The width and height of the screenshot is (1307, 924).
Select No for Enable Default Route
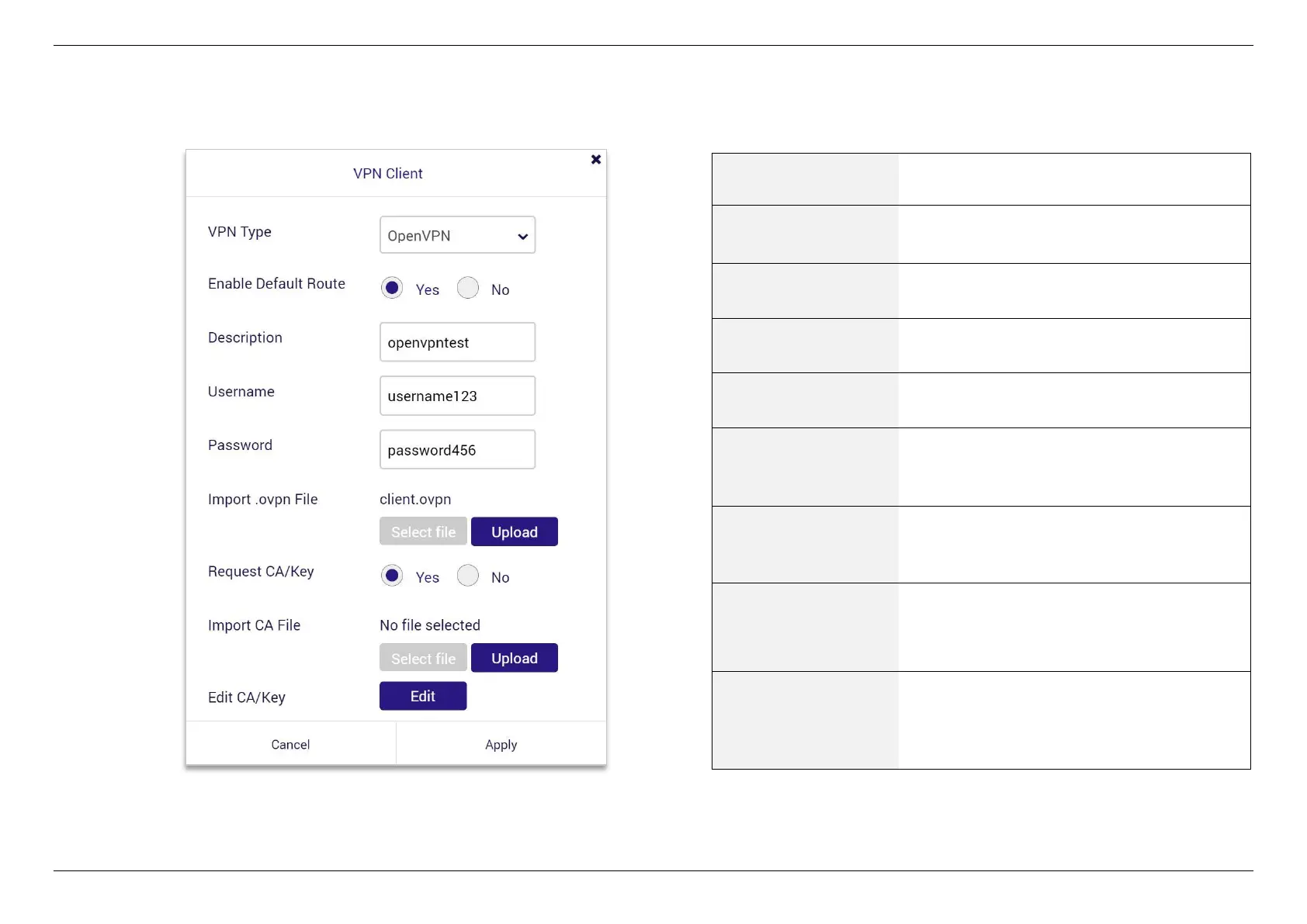click(x=468, y=288)
